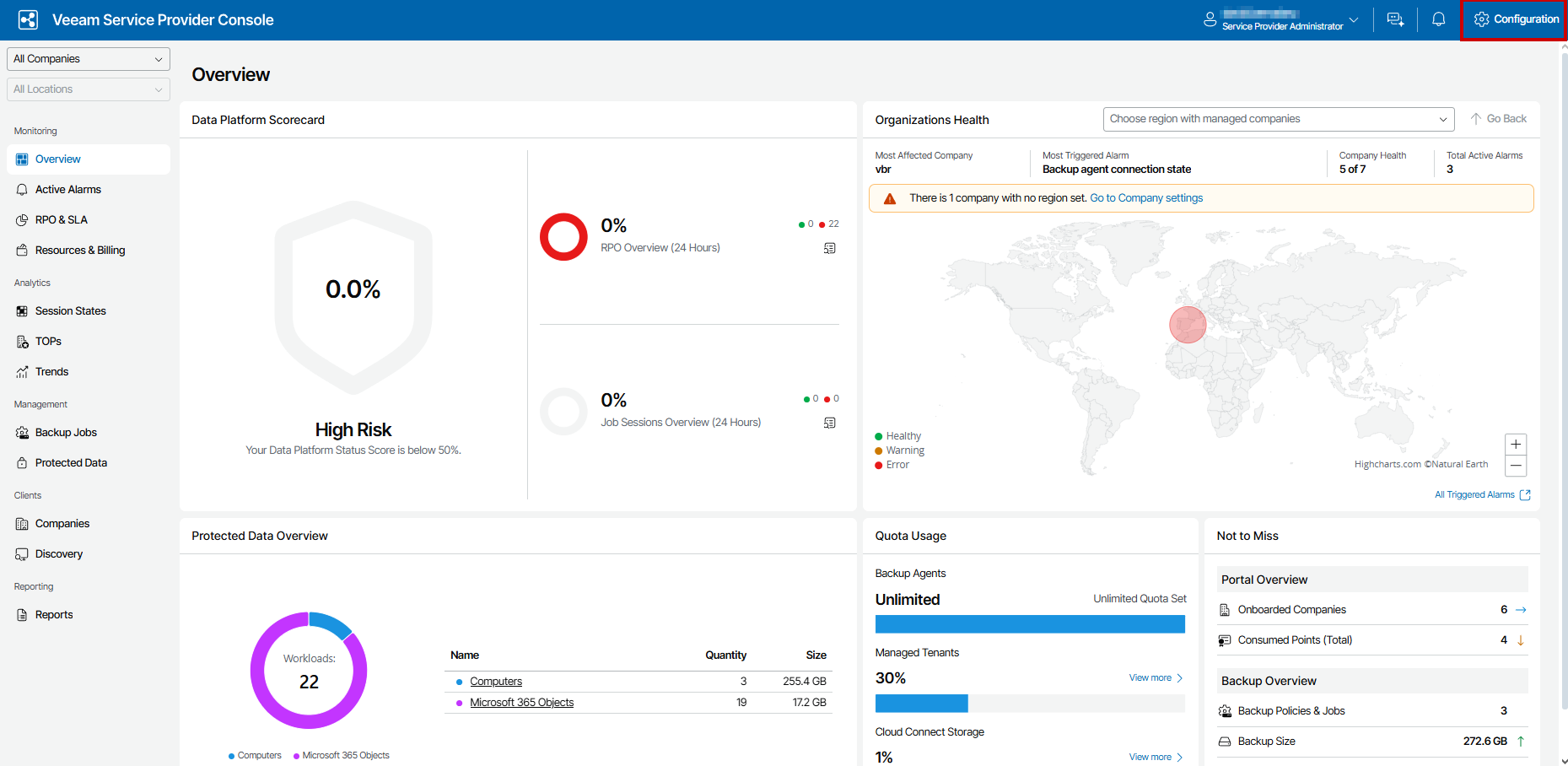Toggle the Computers legend under workloads chart

coord(255,756)
